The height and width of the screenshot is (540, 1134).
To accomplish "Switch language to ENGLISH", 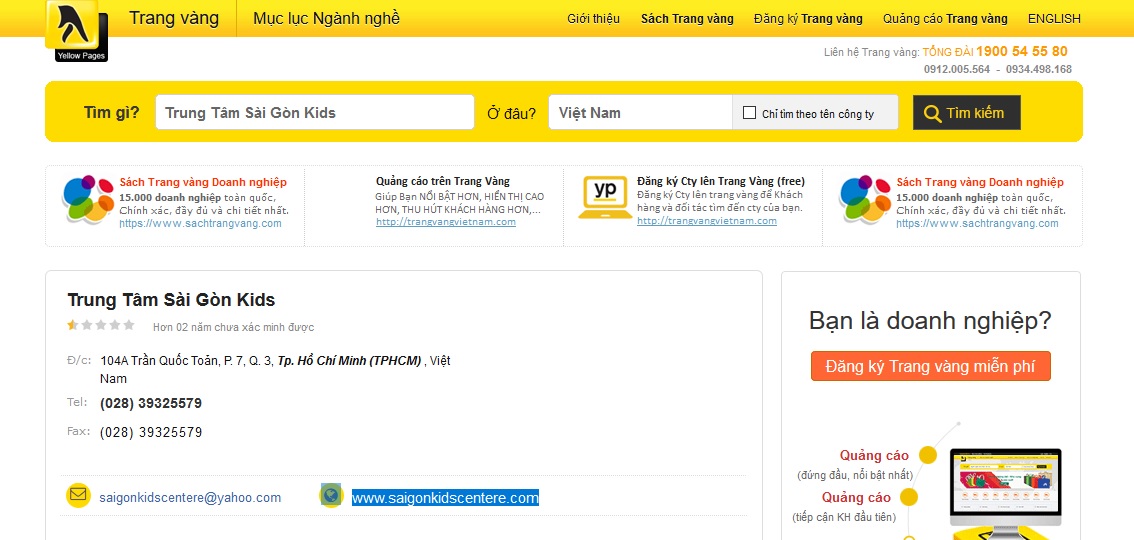I will point(1054,19).
